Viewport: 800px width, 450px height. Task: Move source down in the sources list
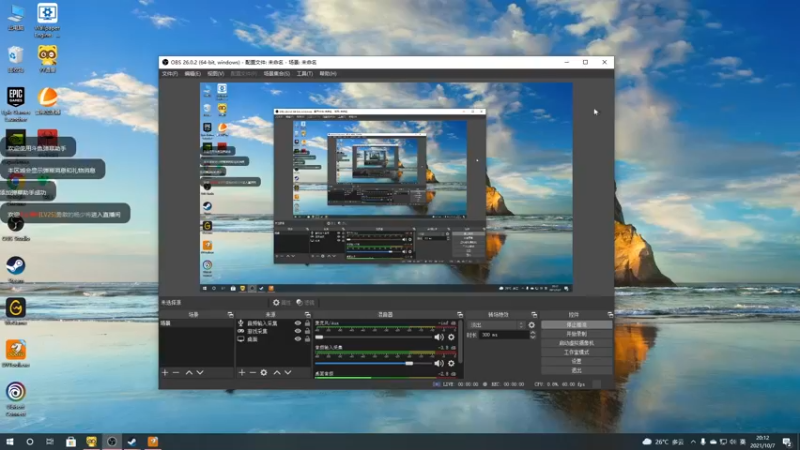point(288,373)
